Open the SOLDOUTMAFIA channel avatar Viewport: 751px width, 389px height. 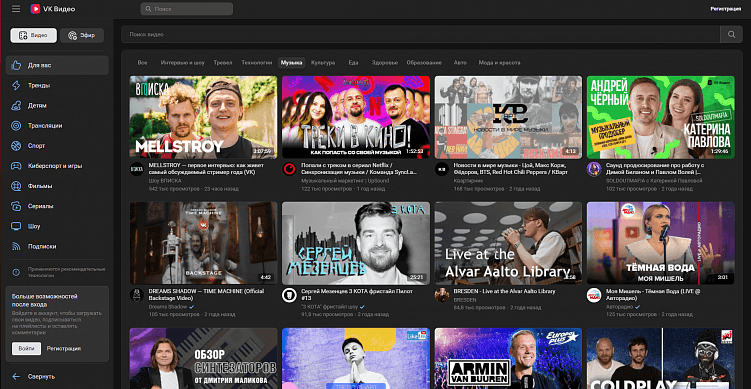click(x=594, y=169)
